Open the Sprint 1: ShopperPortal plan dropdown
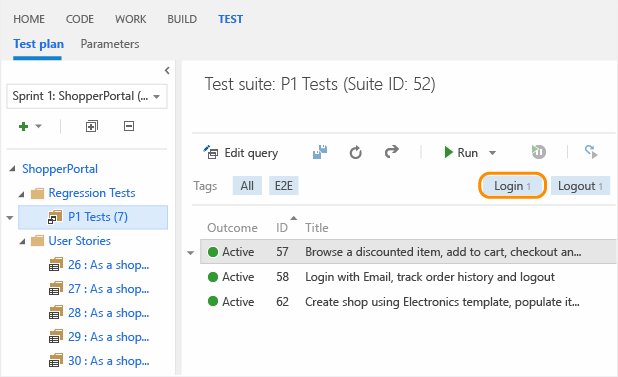The width and height of the screenshot is (618, 377). tap(87, 96)
